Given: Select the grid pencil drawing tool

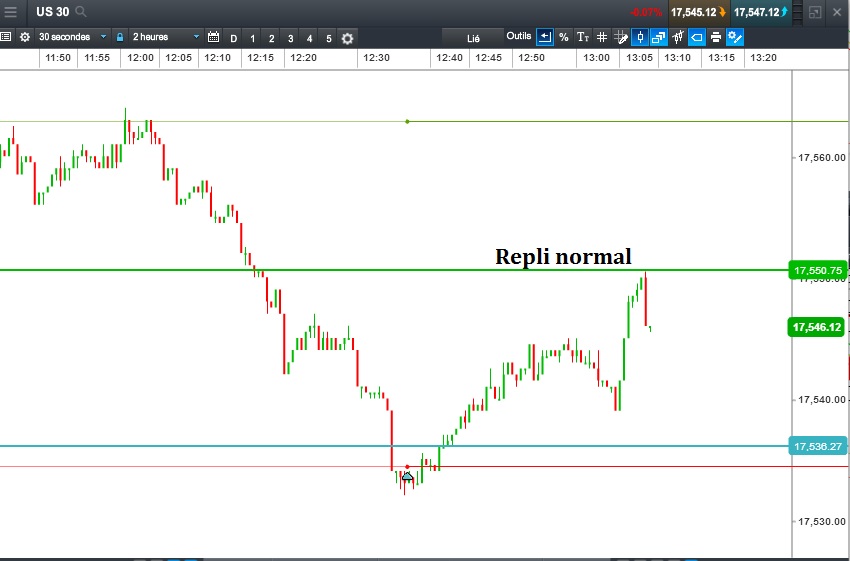Looking at the screenshot, I should (x=621, y=37).
